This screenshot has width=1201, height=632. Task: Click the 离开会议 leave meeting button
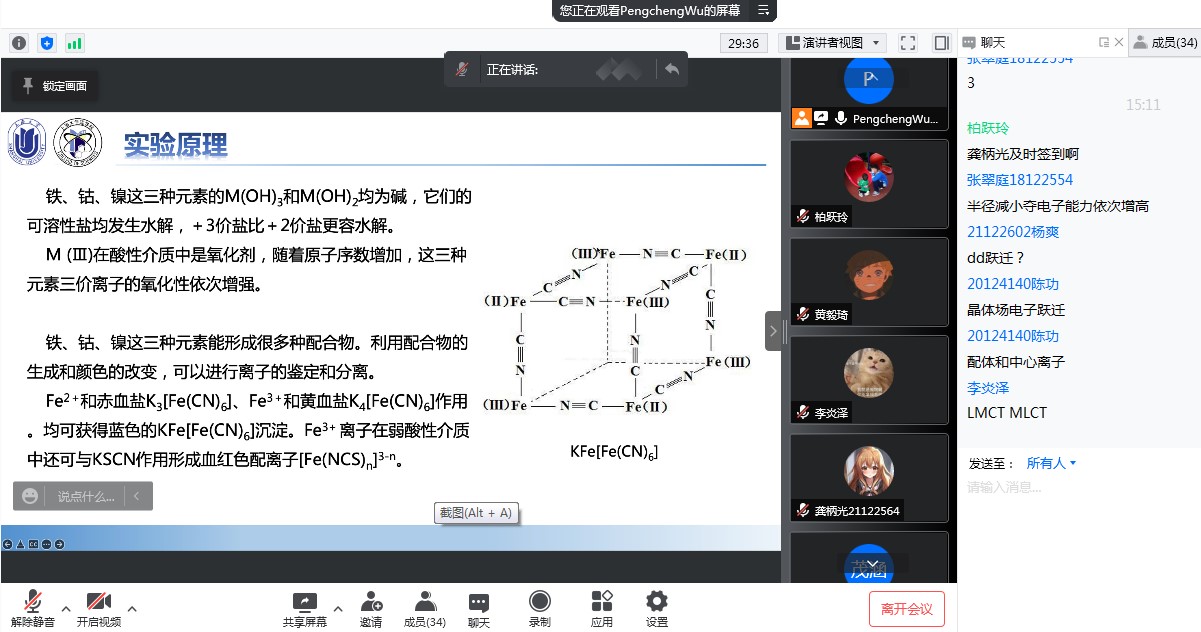(906, 609)
